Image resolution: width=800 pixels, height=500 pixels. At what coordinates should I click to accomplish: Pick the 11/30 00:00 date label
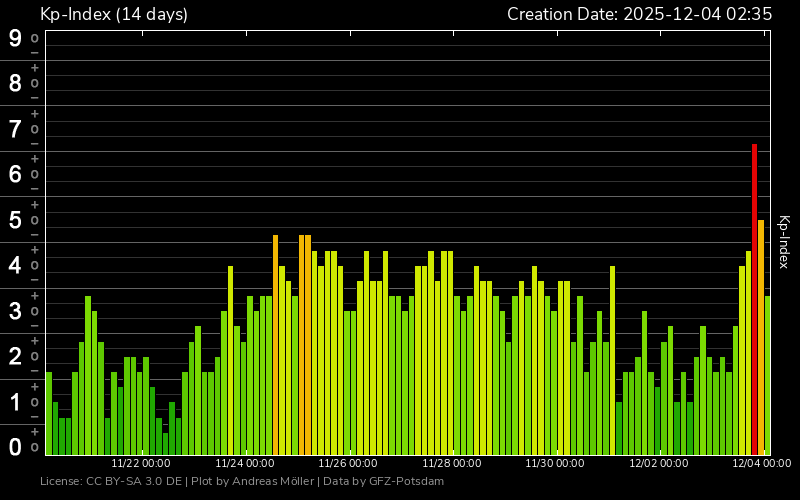click(554, 463)
